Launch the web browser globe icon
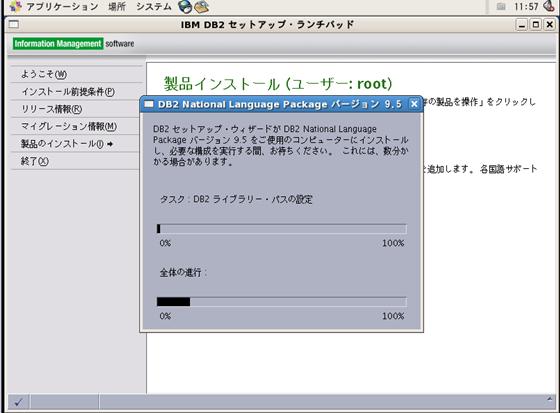This screenshot has width=560, height=413. (x=185, y=6)
